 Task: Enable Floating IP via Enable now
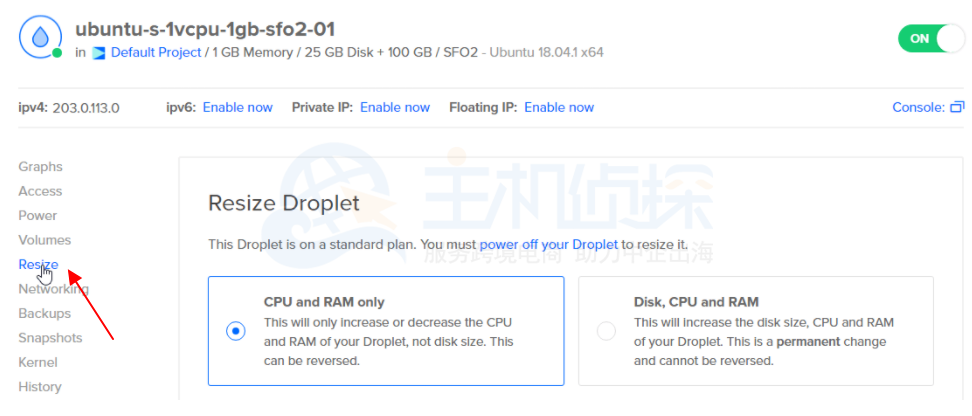(x=559, y=107)
